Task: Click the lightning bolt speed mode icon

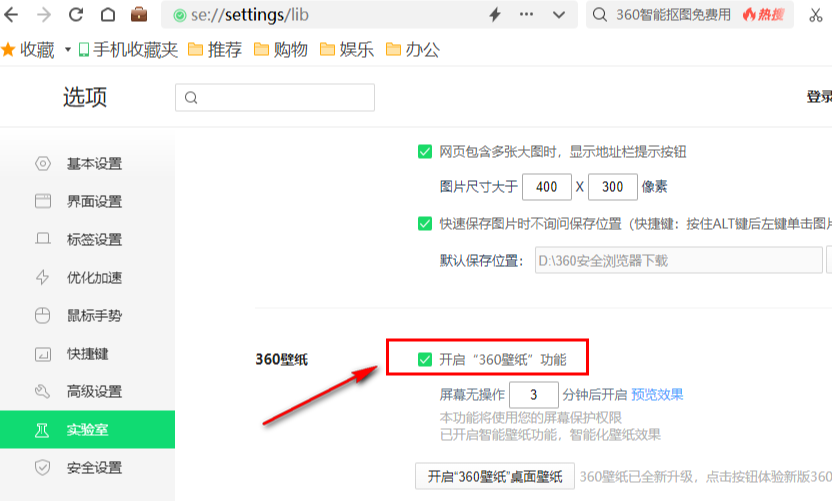Action: tap(495, 15)
